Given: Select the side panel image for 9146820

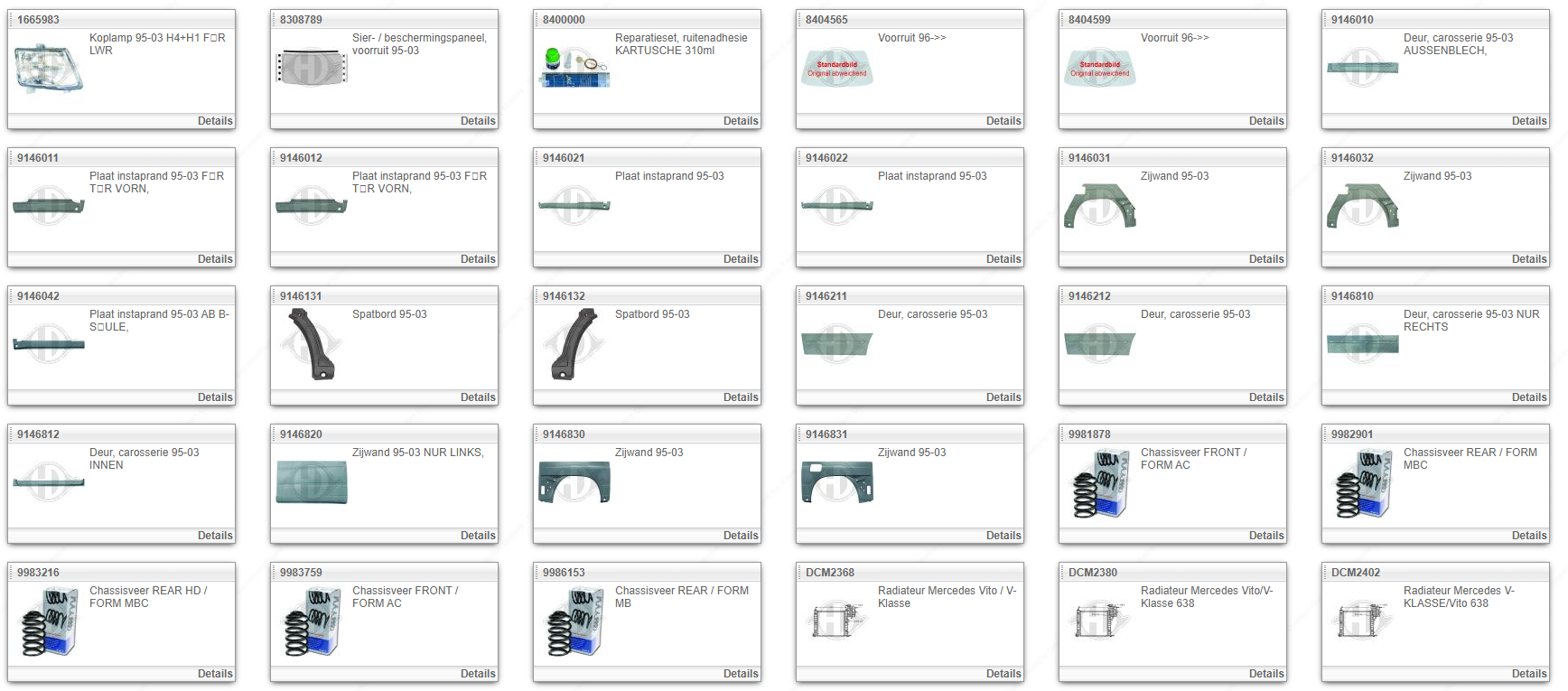Looking at the screenshot, I should tap(312, 482).
